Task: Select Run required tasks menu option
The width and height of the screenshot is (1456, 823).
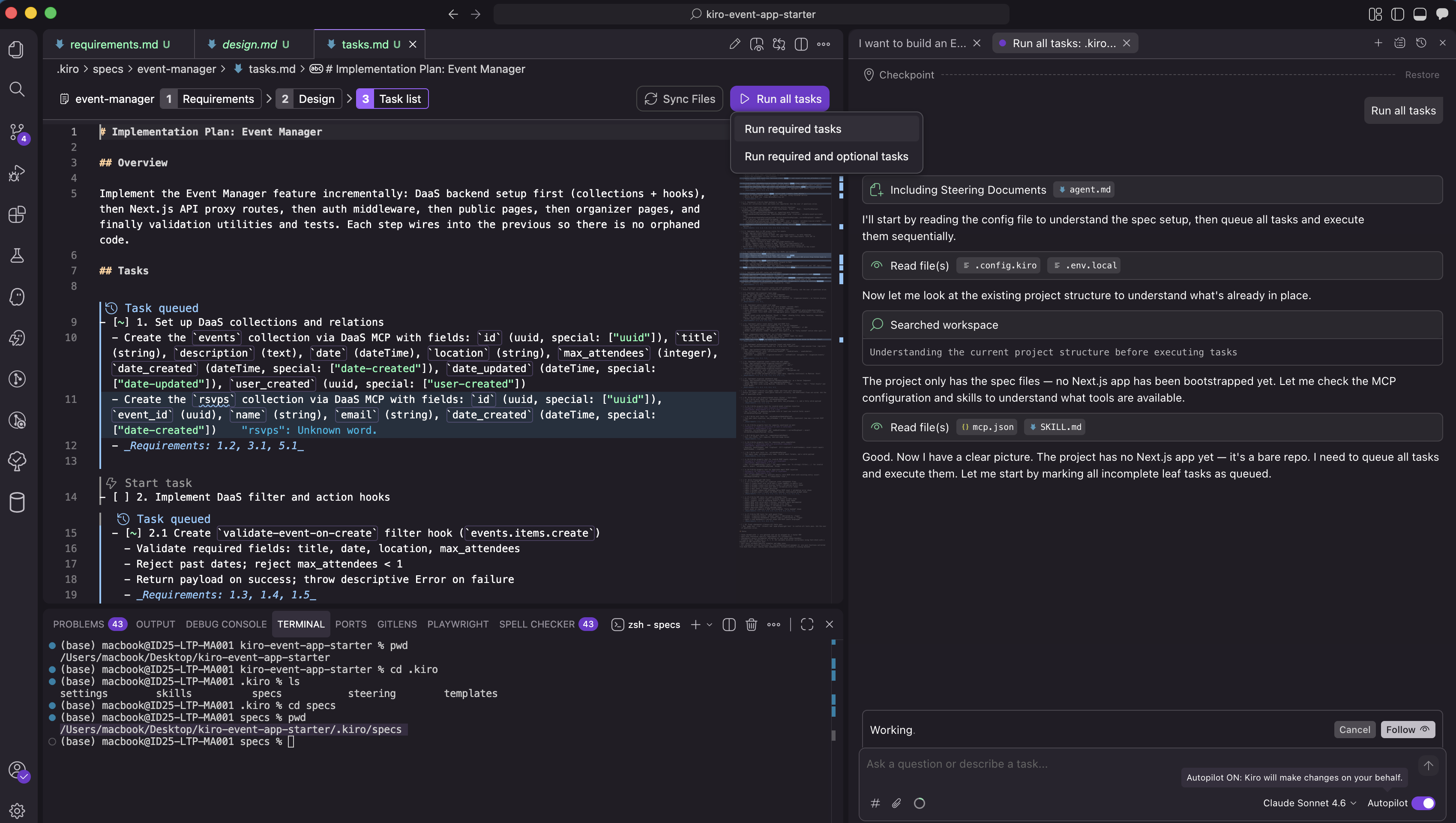Action: point(827,129)
